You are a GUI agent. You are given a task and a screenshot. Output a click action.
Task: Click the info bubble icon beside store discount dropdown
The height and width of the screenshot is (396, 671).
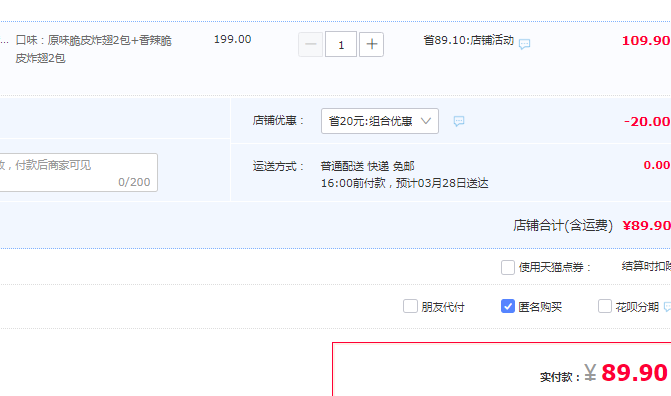point(459,121)
